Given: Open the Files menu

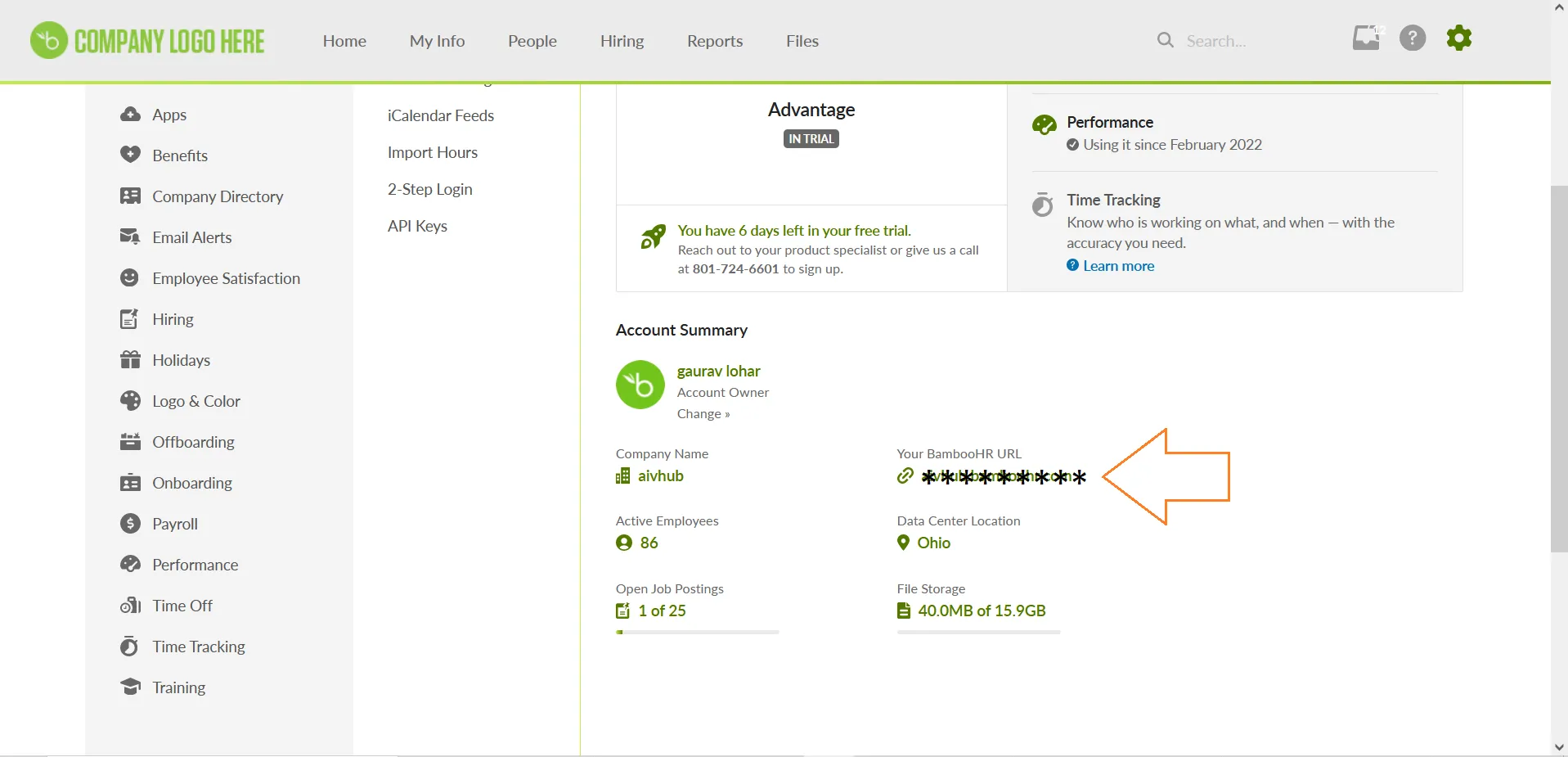Looking at the screenshot, I should [x=802, y=41].
